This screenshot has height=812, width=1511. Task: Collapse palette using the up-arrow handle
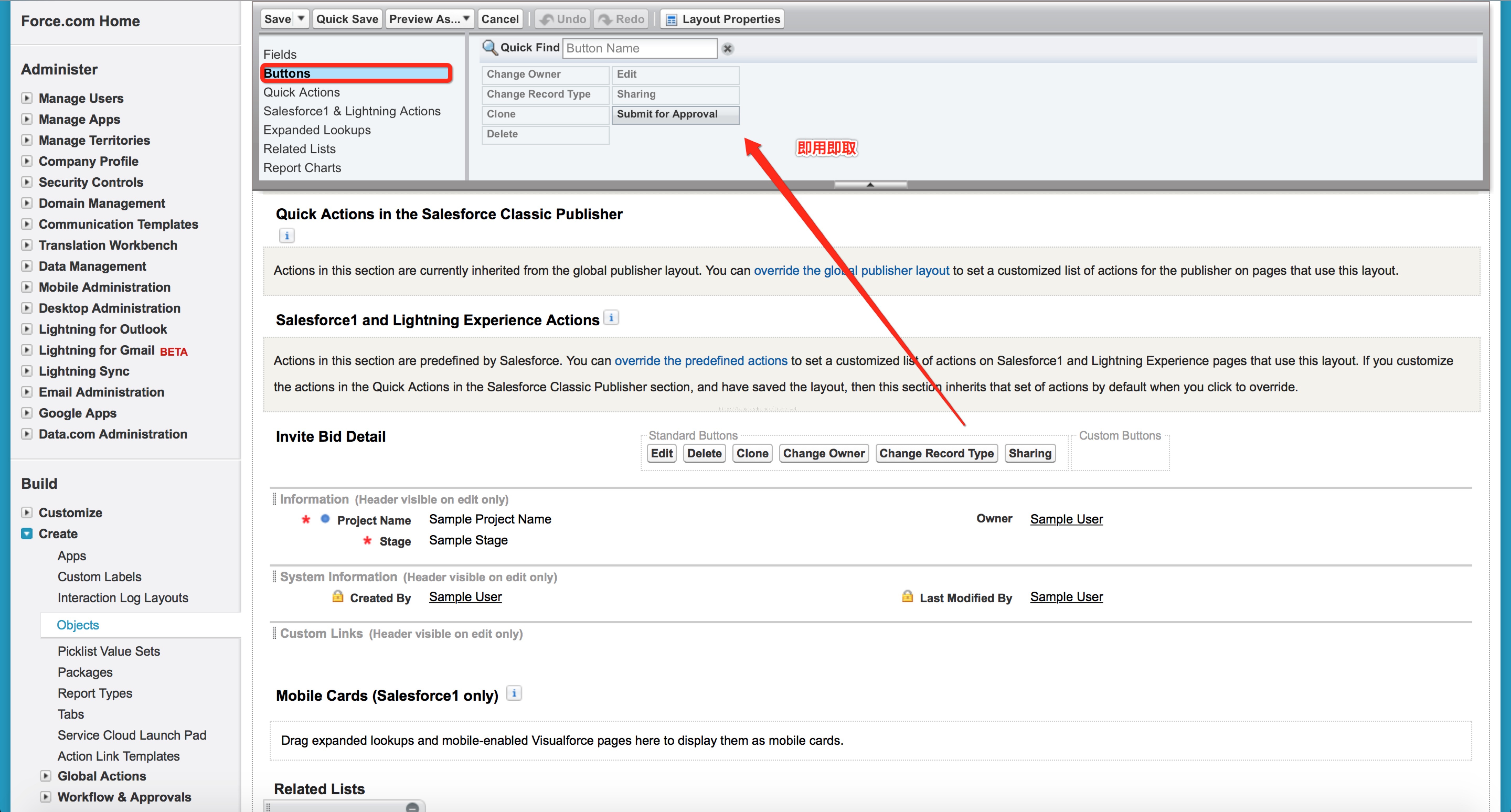pos(870,185)
